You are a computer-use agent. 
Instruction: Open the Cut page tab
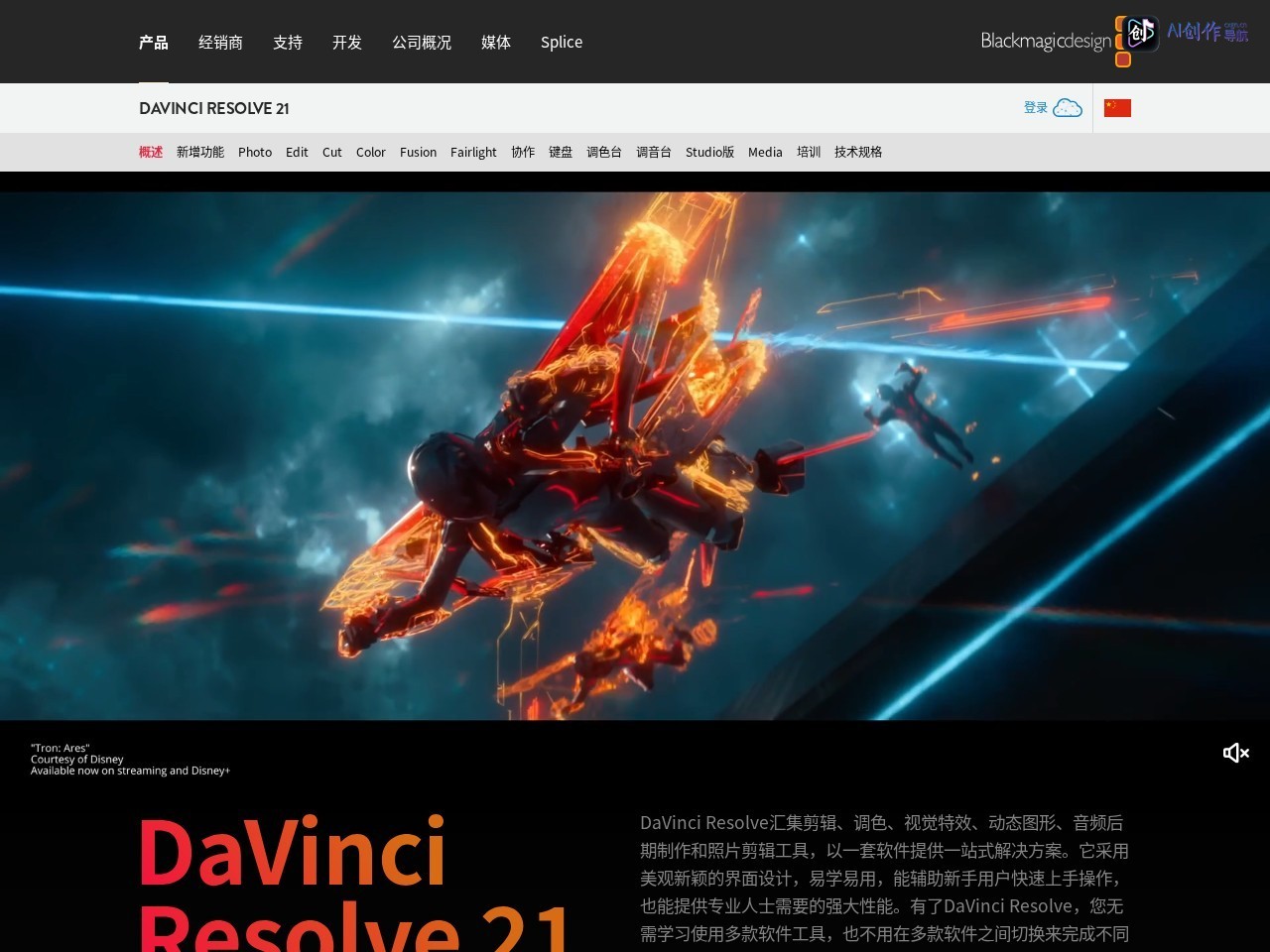click(332, 152)
